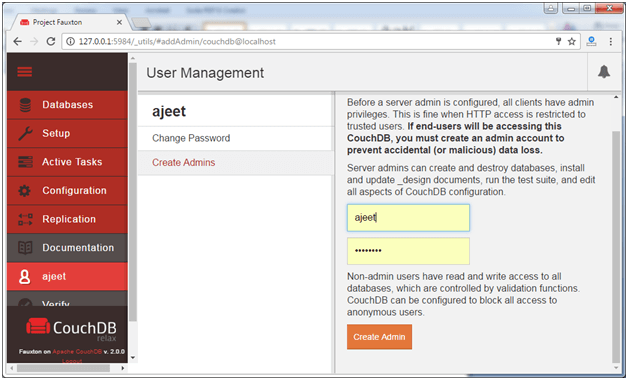Click the user profile icon beside ajeet
The image size is (628, 380).
(25, 276)
